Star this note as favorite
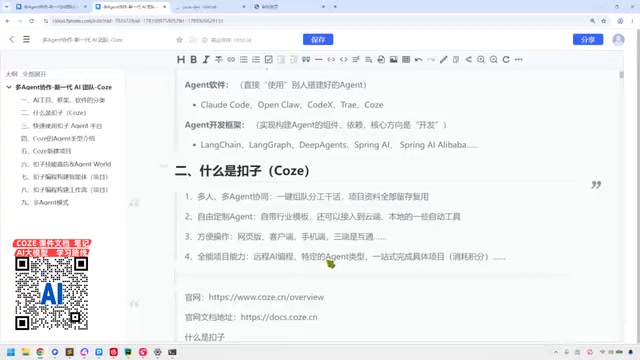 (x=179, y=40)
